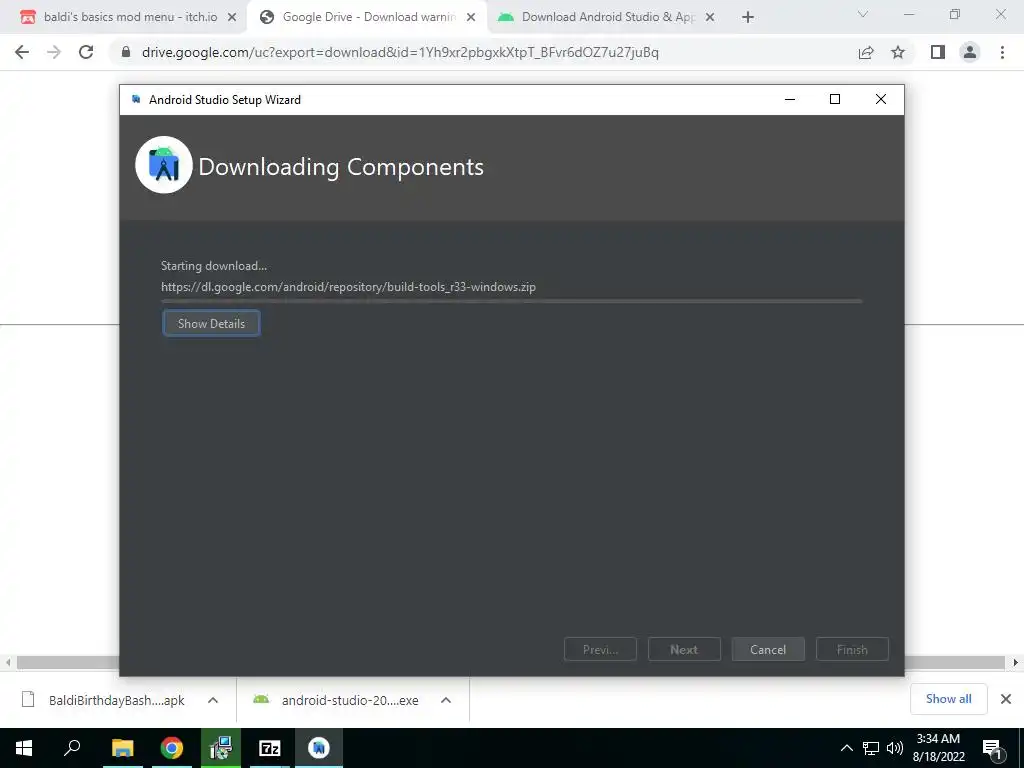Click Show all downloads
The width and height of the screenshot is (1024, 768).
pos(948,699)
